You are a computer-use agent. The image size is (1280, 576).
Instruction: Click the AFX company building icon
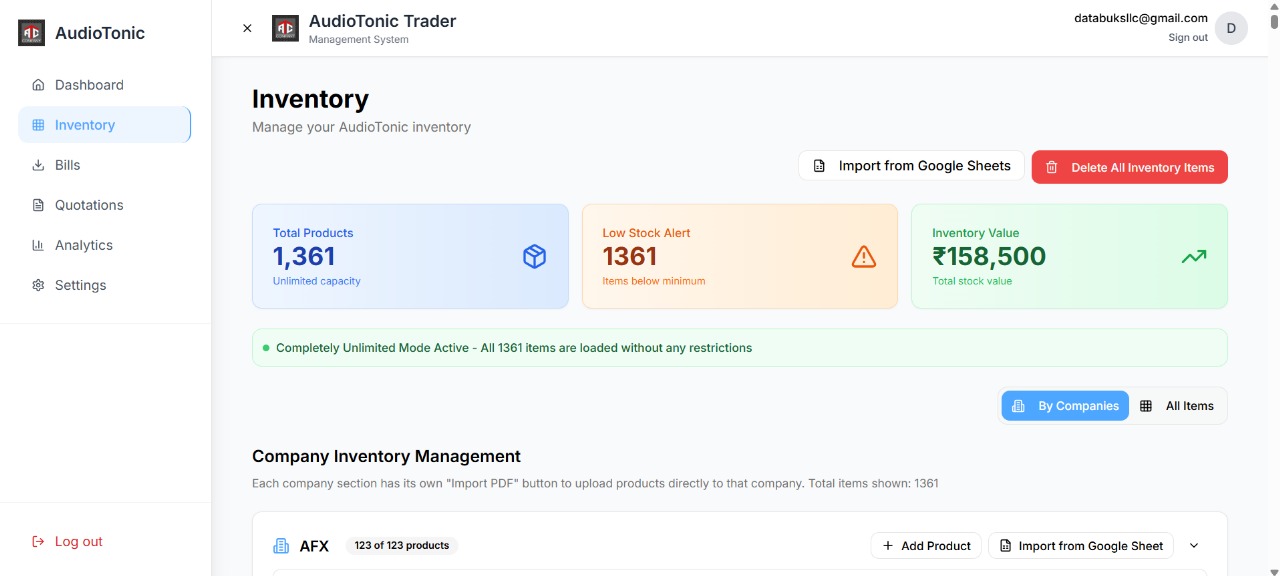[281, 546]
